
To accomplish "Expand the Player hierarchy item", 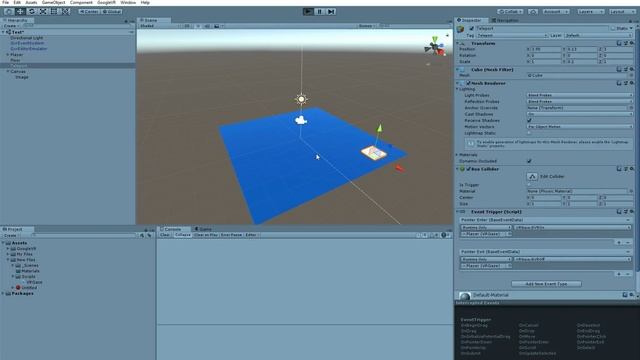I will coord(8,54).
